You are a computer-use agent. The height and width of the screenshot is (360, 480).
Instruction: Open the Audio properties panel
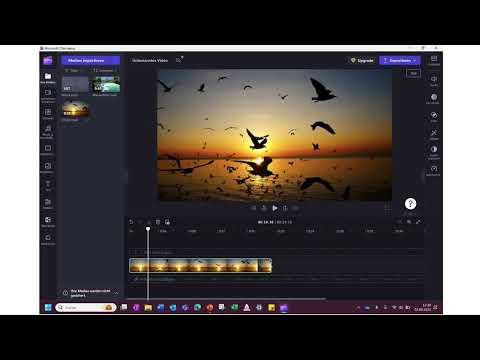point(434,81)
